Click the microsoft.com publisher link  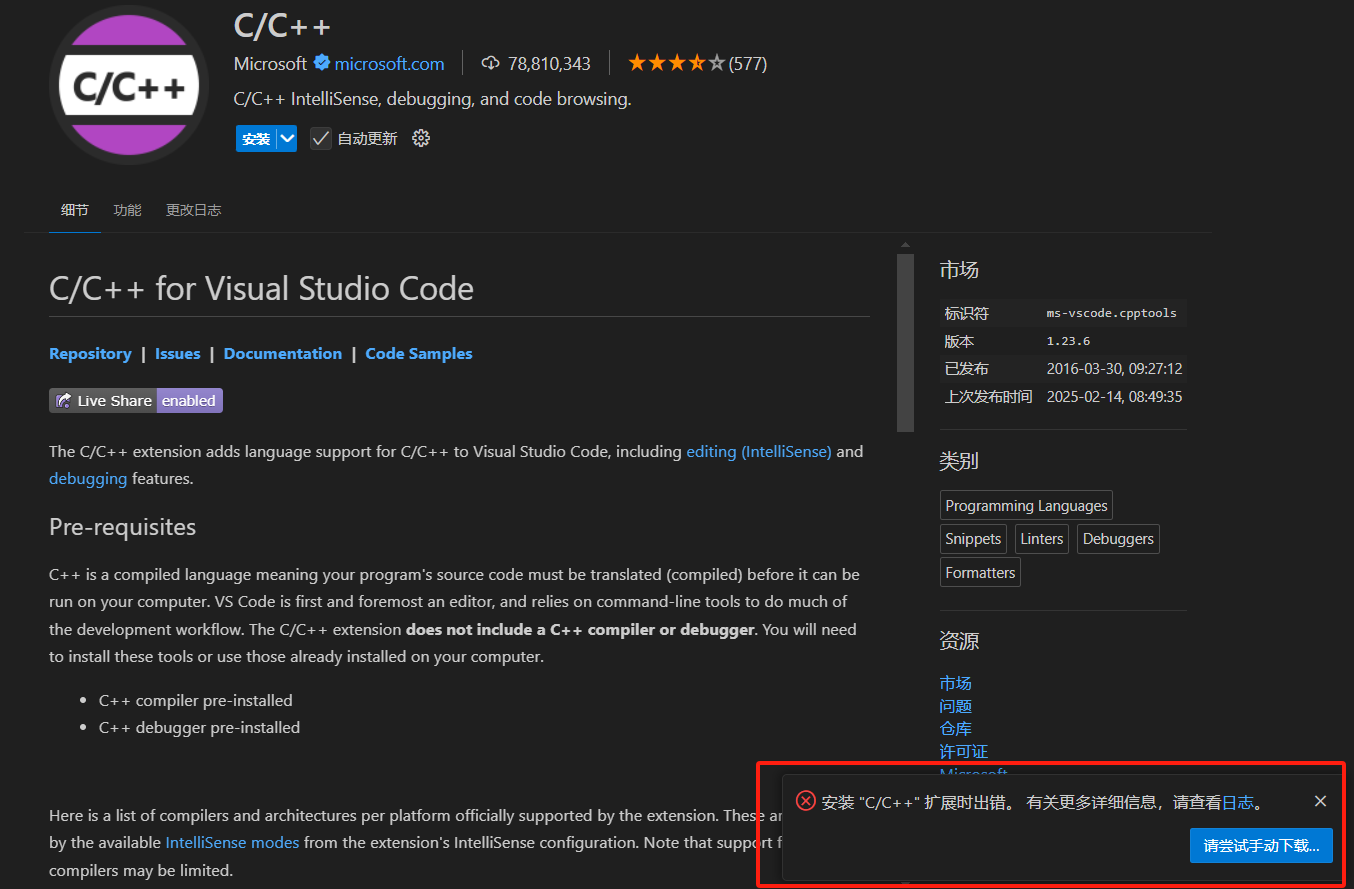[389, 63]
